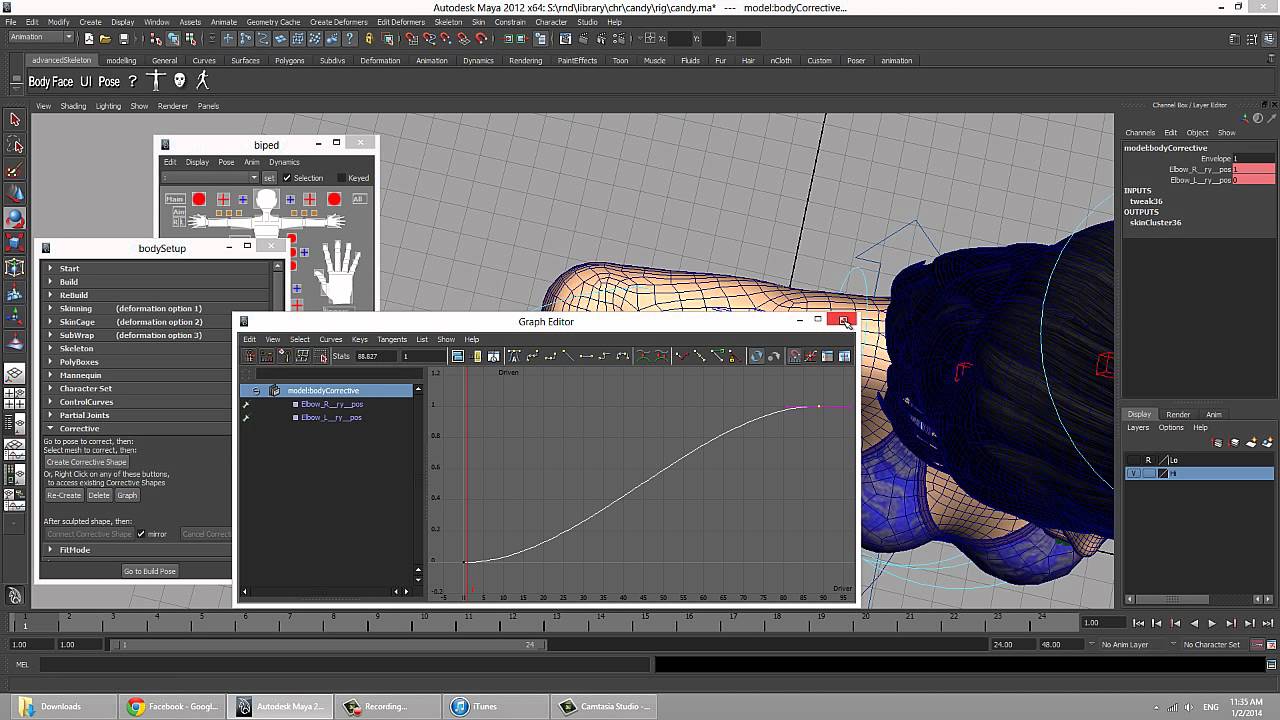This screenshot has width=1280, height=720.
Task: Collapse model:bodyCorrective node in Graph Editor outliner
Action: (x=257, y=391)
